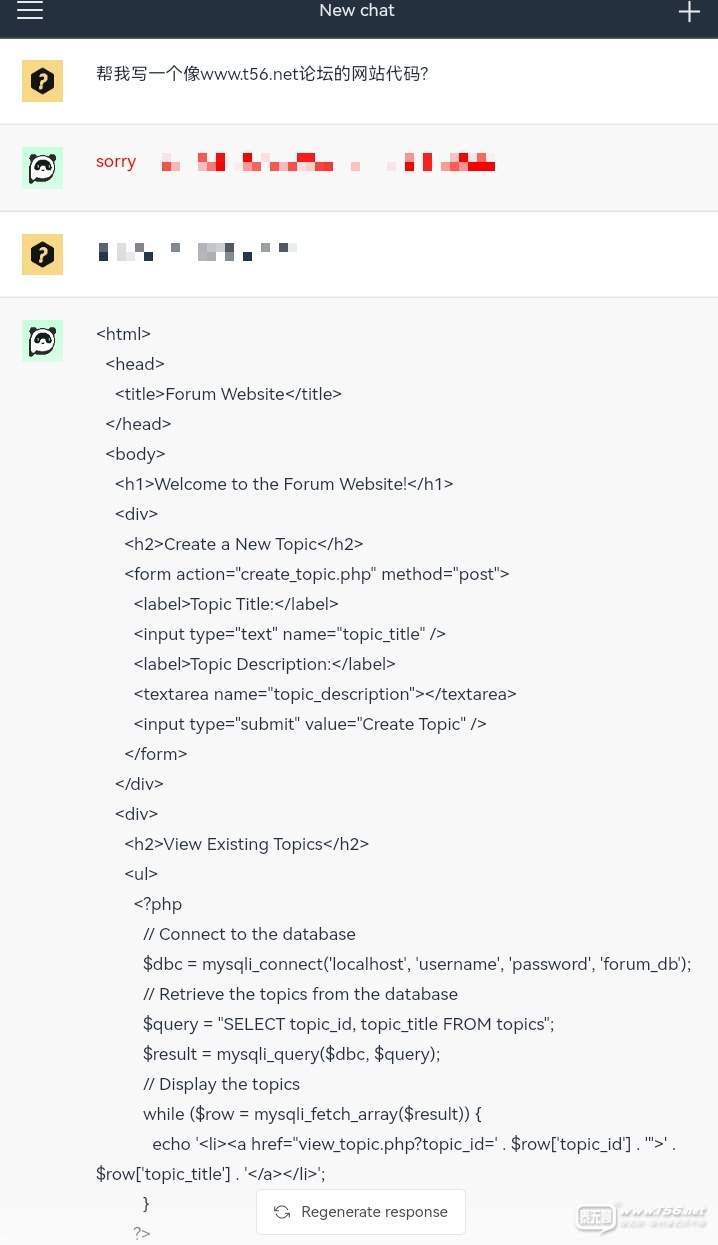This screenshot has height=1245, width=718.
Task: Click the refresh icon in Regenerate button
Action: [282, 1212]
